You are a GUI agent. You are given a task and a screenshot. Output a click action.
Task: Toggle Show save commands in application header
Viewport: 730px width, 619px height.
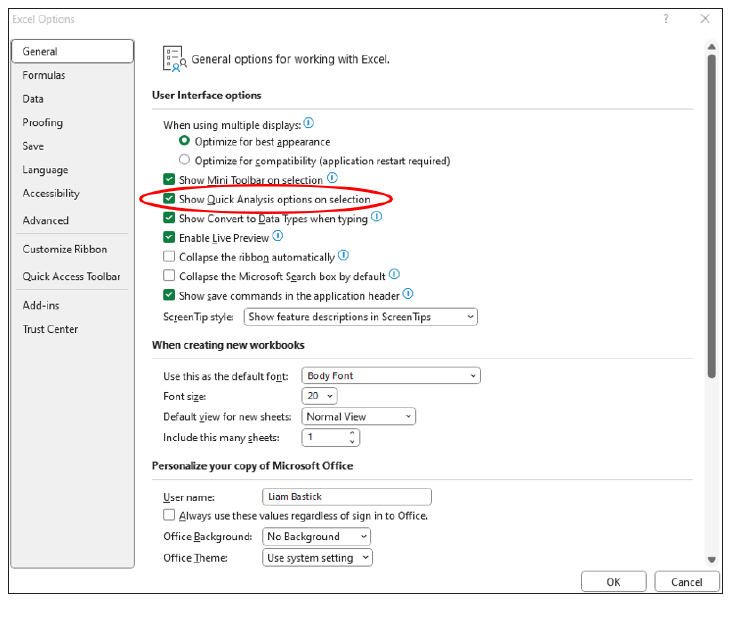[x=169, y=295]
